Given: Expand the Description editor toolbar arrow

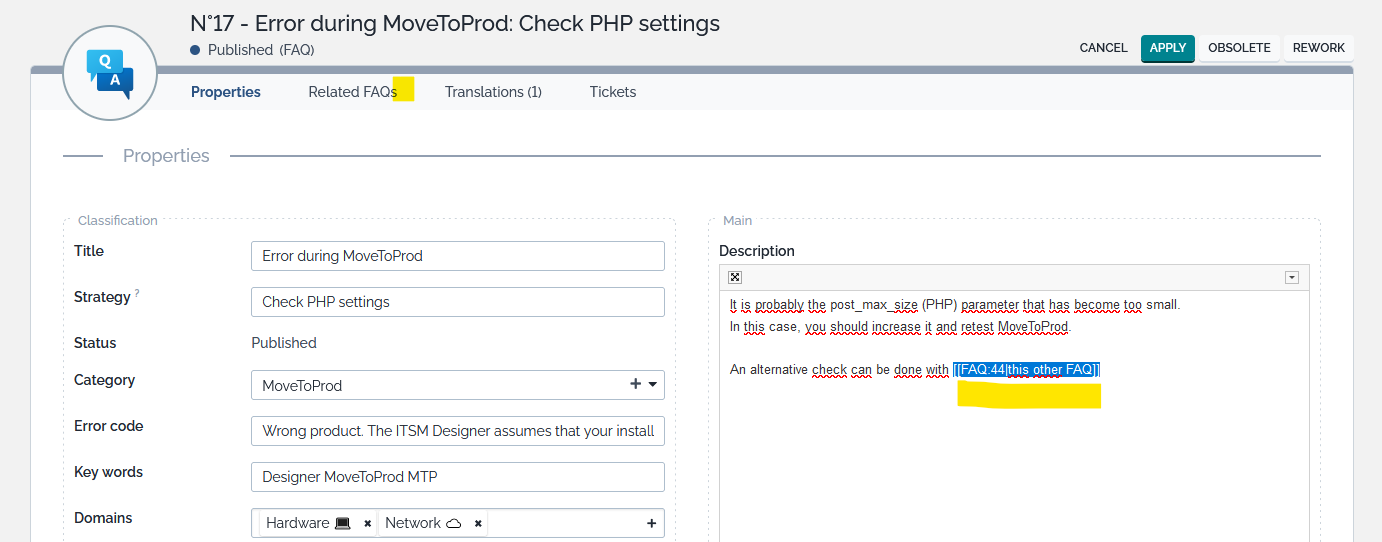Looking at the screenshot, I should (x=1291, y=278).
